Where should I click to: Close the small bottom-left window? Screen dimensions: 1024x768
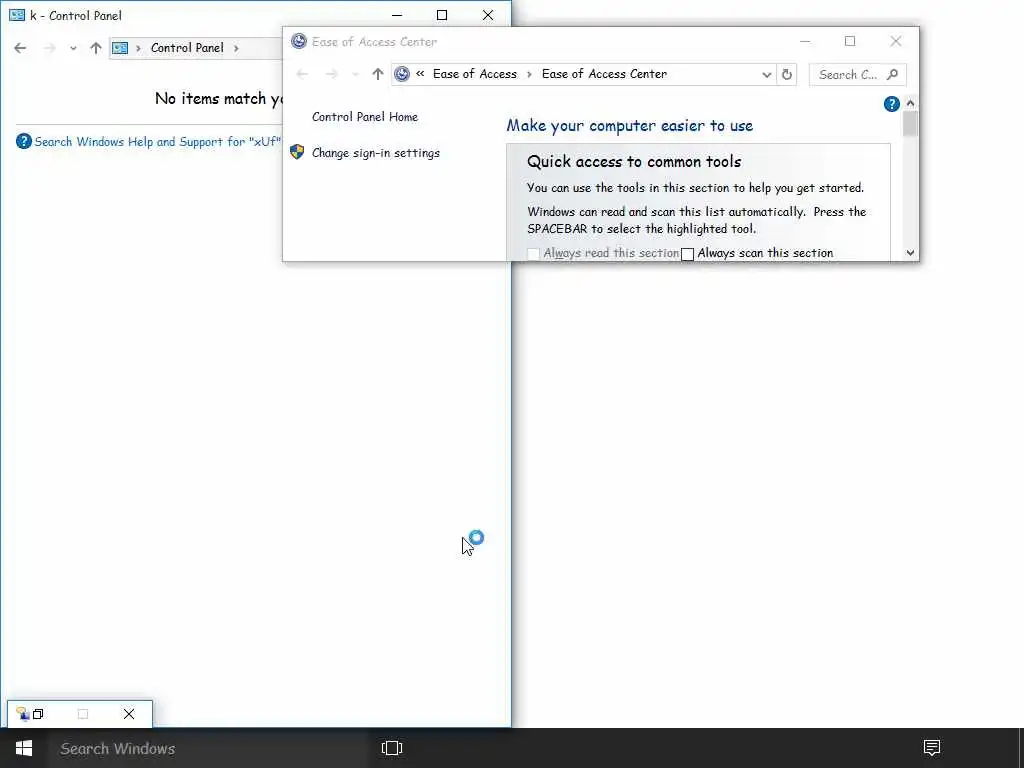click(x=129, y=714)
